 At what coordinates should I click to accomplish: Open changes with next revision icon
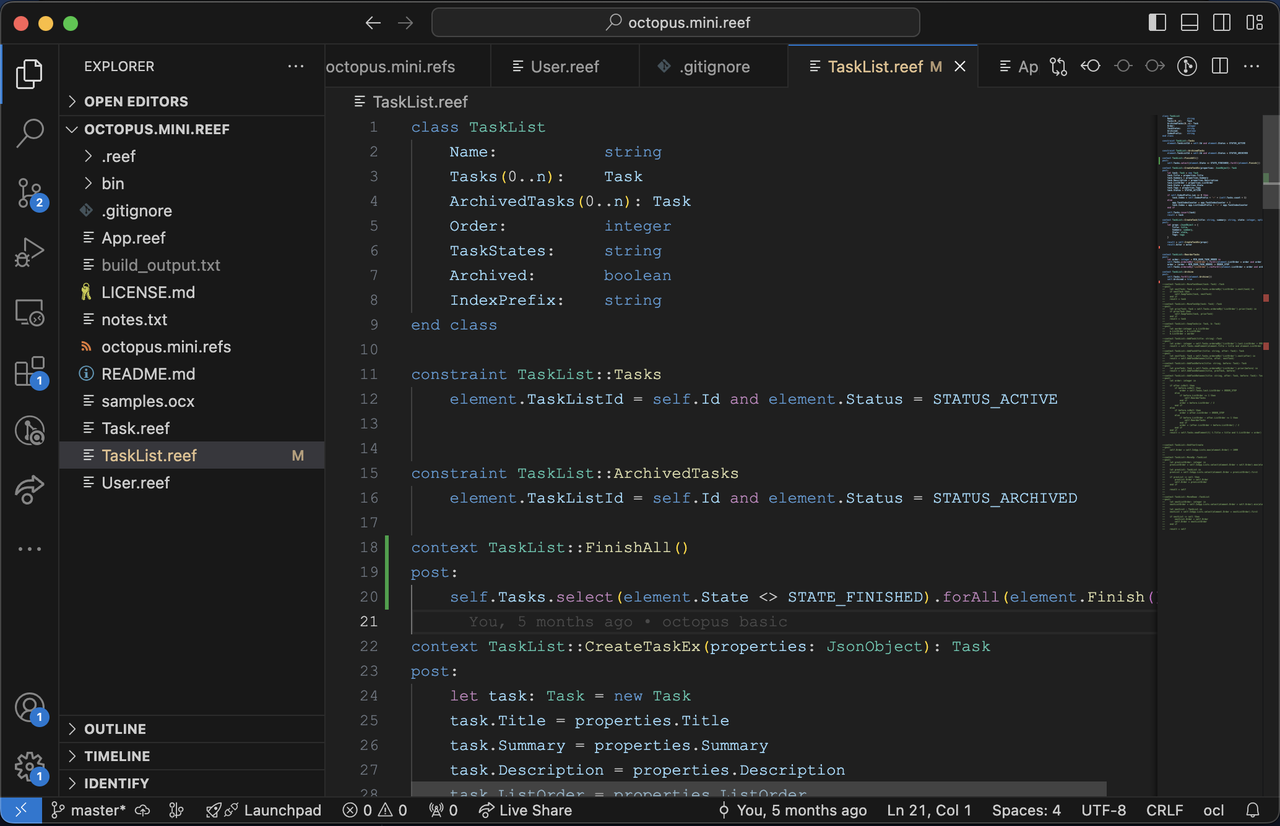tap(1155, 66)
